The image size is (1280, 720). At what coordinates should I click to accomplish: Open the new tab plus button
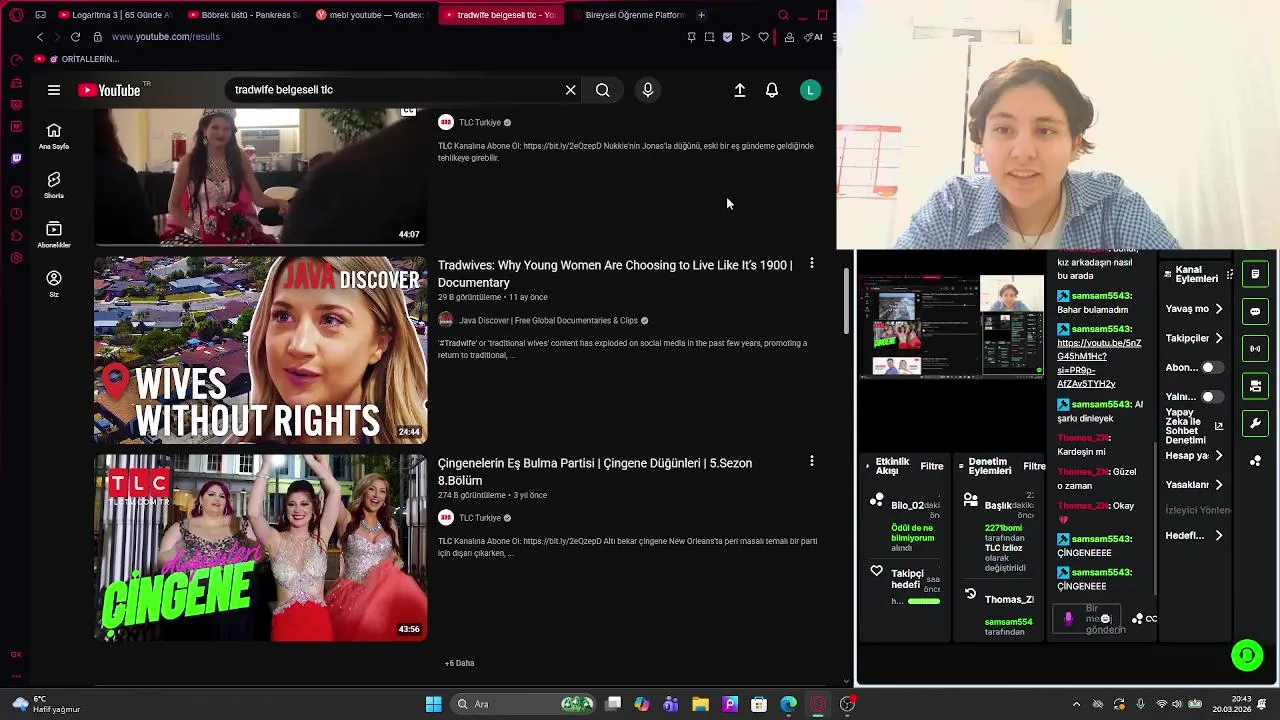pyautogui.click(x=701, y=15)
